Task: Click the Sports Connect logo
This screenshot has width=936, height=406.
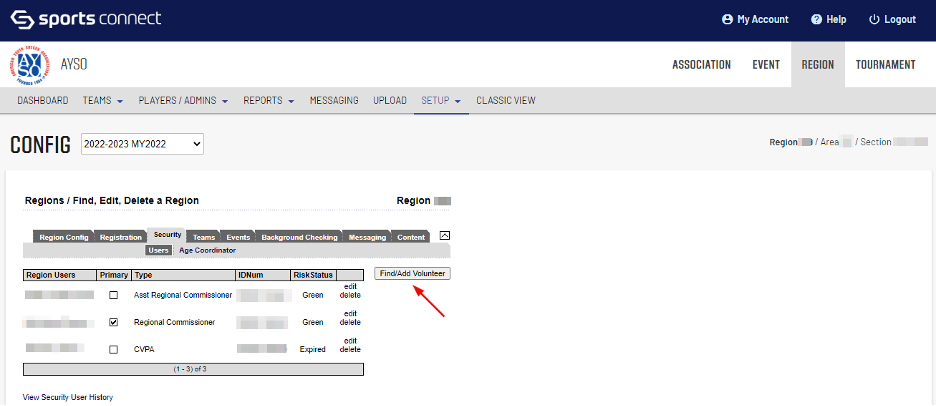Action: pyautogui.click(x=86, y=19)
